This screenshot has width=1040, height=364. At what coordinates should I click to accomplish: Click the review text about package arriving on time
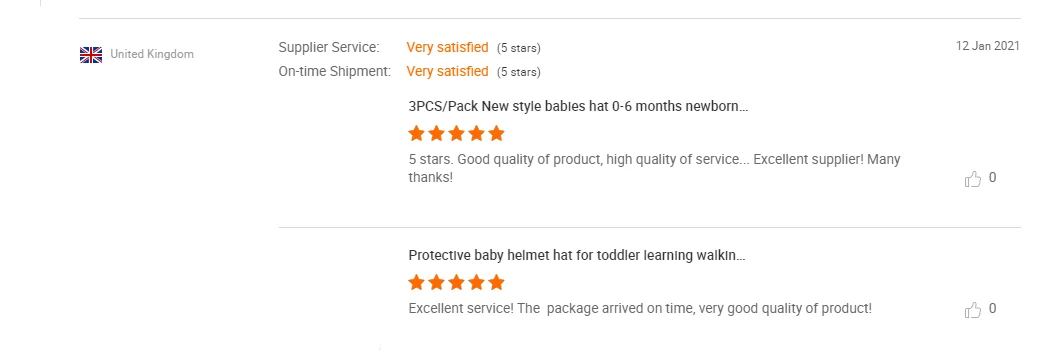(x=640, y=308)
